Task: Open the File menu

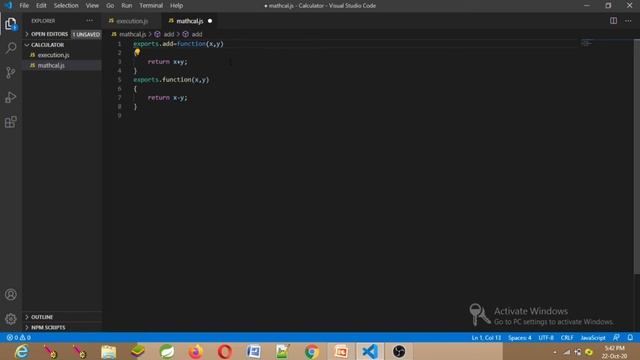Action: point(24,6)
